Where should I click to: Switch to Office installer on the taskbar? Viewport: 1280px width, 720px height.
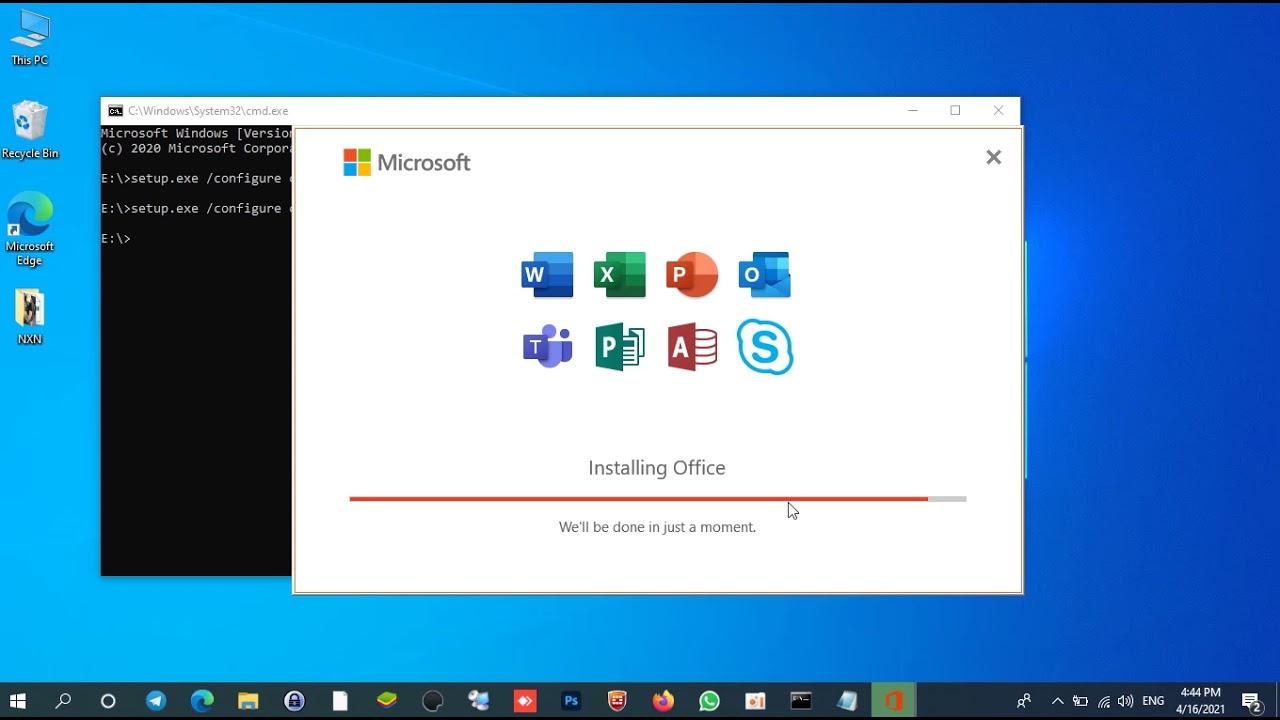[x=893, y=701]
